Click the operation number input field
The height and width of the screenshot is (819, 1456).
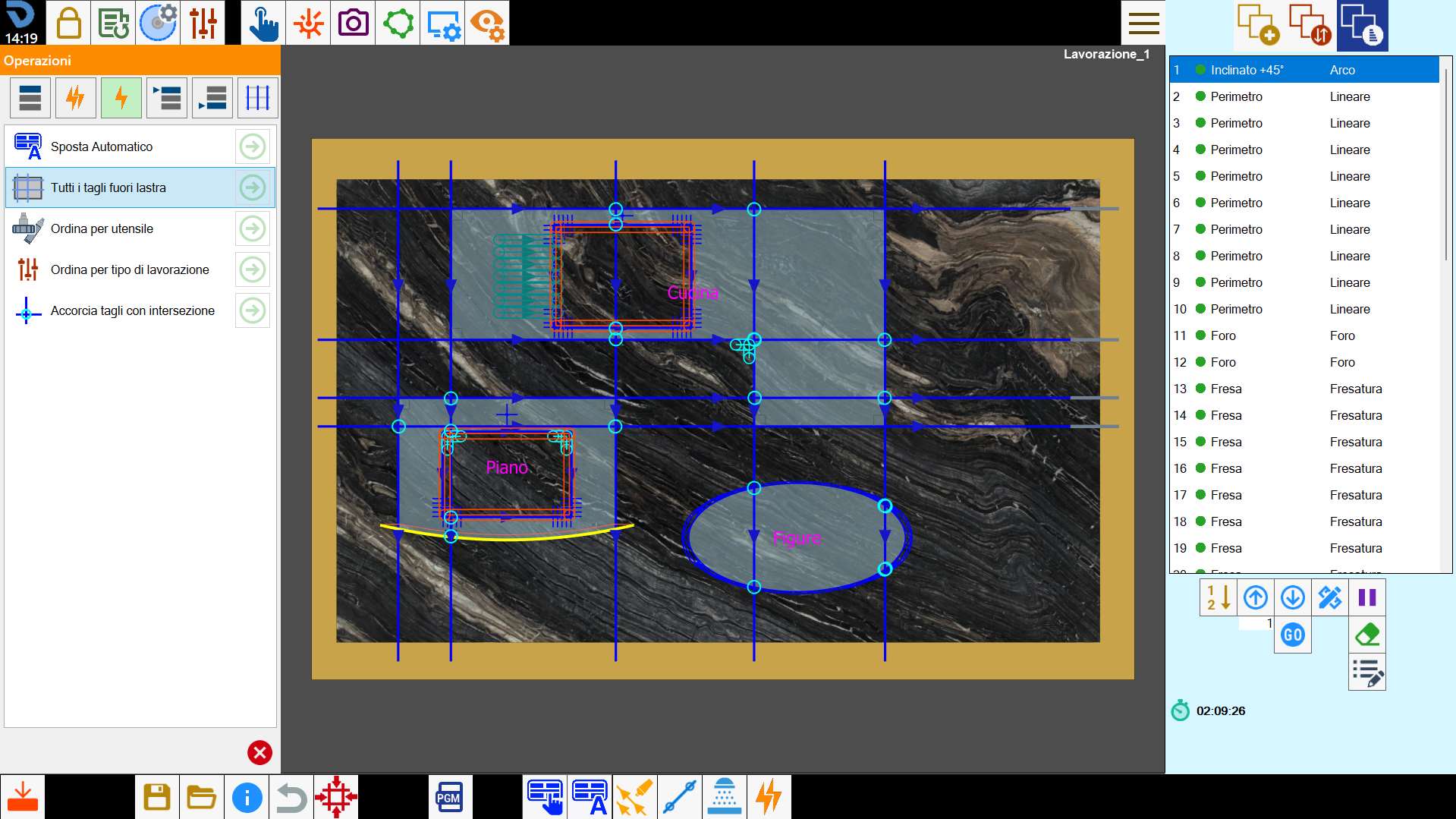point(1256,624)
